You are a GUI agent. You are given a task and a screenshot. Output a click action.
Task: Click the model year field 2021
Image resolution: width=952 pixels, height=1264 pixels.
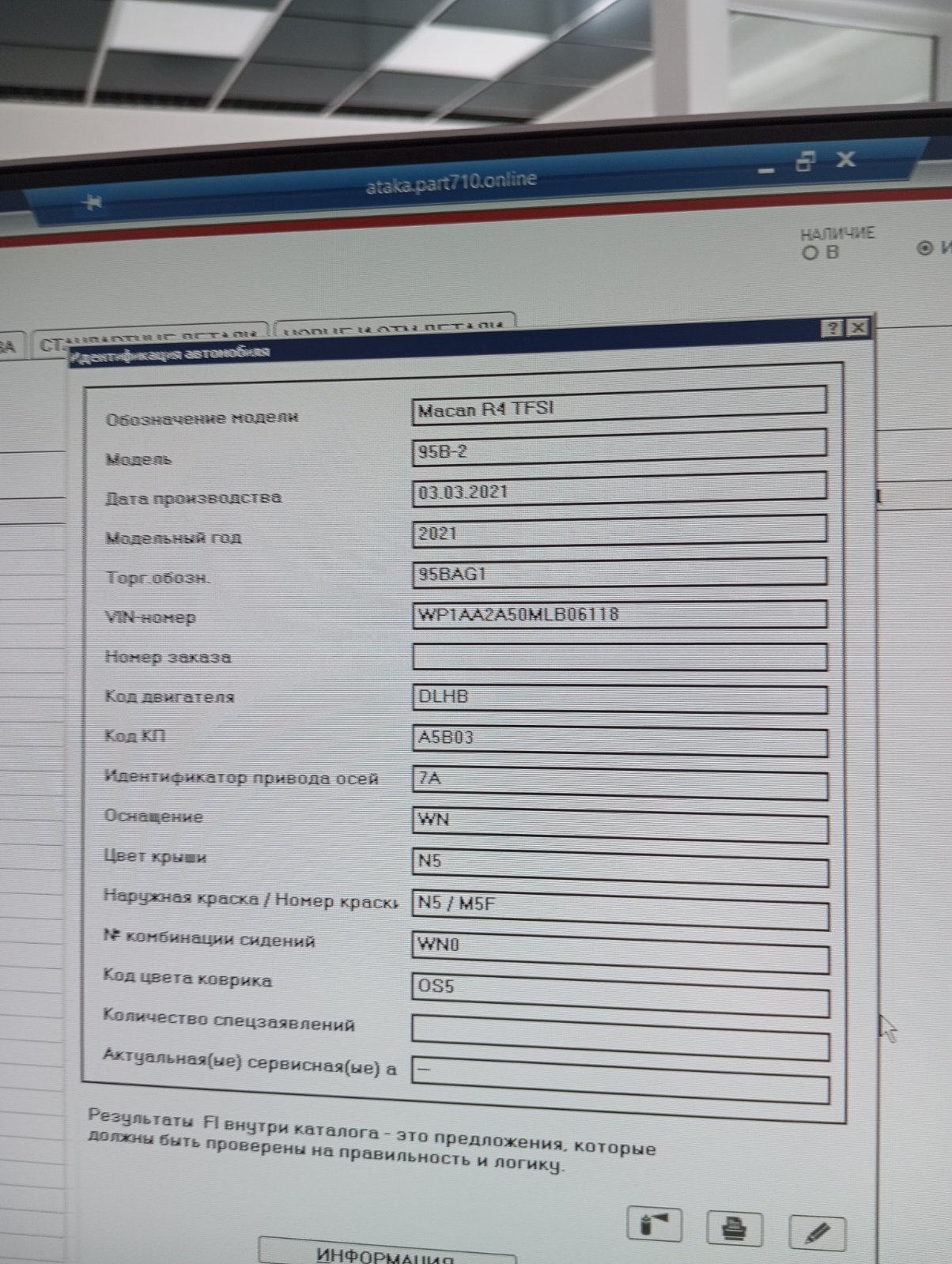tap(619, 531)
